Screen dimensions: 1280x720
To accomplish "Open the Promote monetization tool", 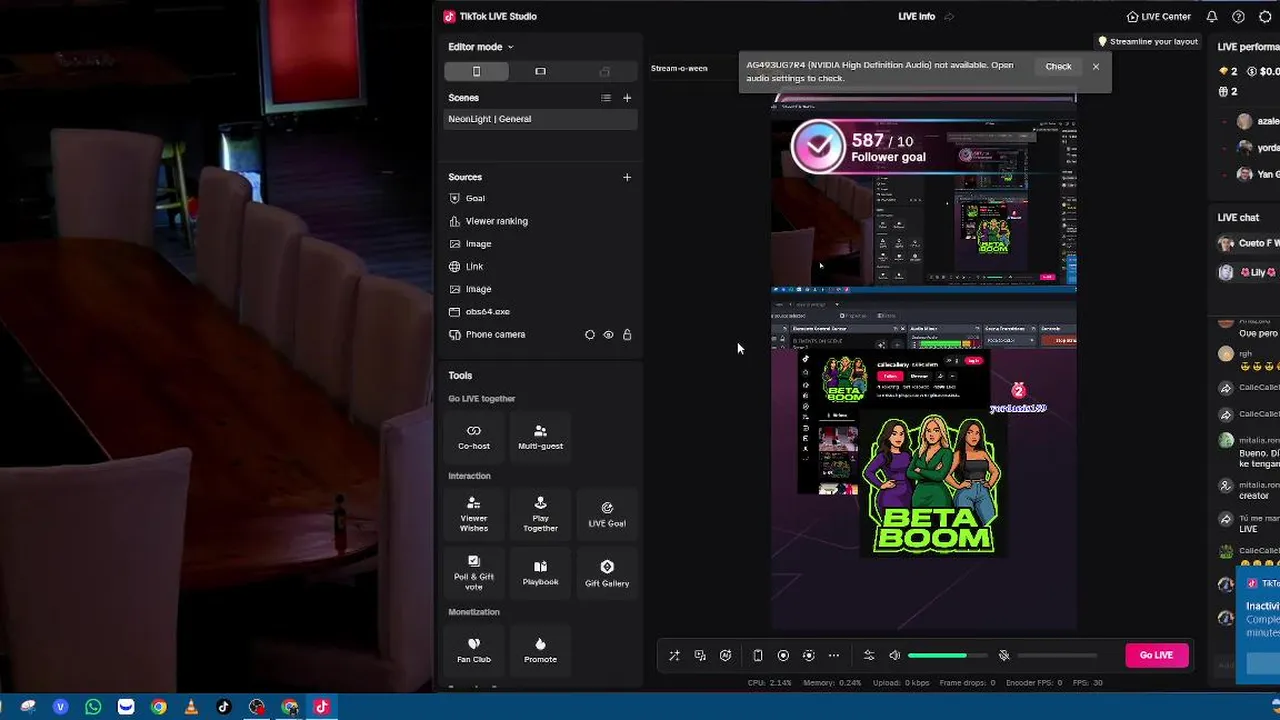I will coord(540,650).
